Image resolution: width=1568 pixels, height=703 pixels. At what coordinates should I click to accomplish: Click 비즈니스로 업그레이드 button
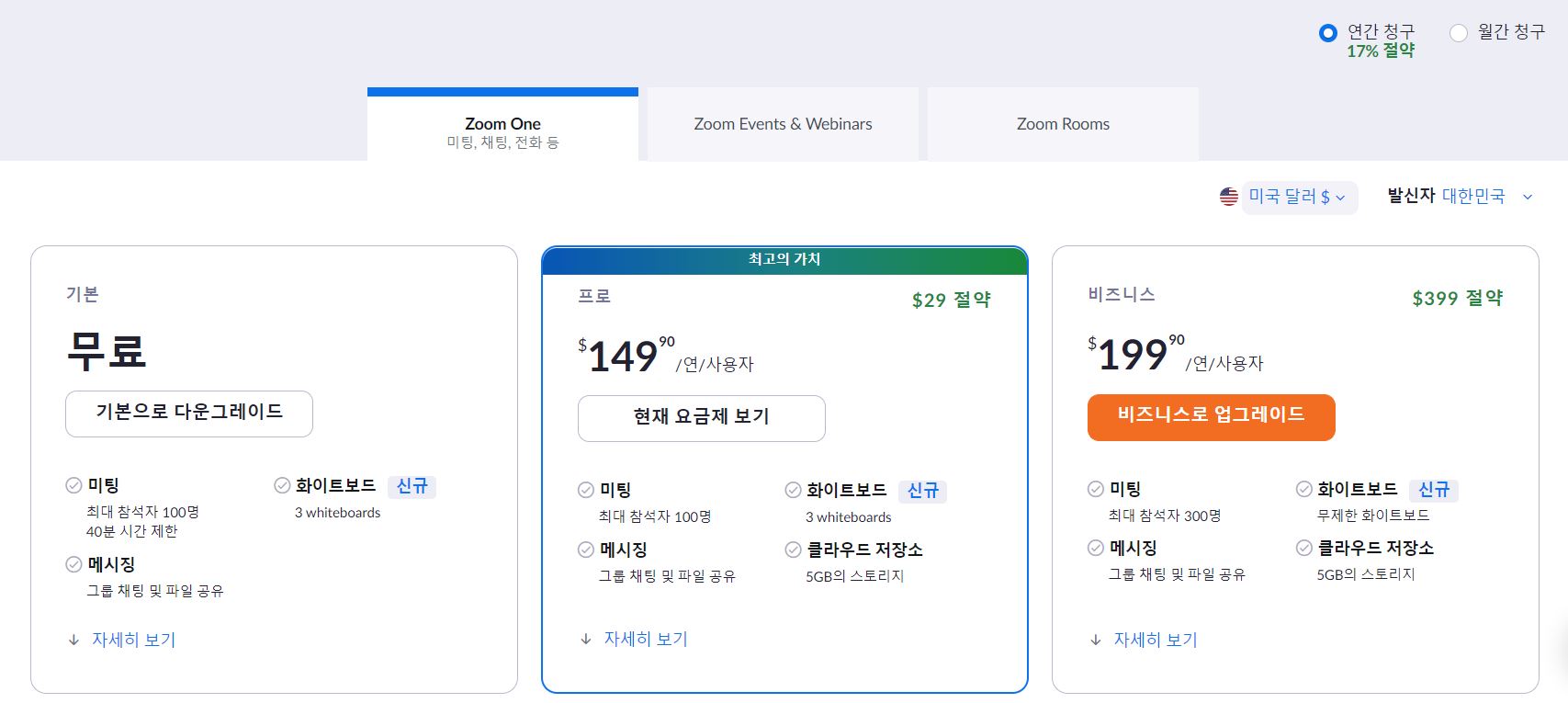point(1212,417)
